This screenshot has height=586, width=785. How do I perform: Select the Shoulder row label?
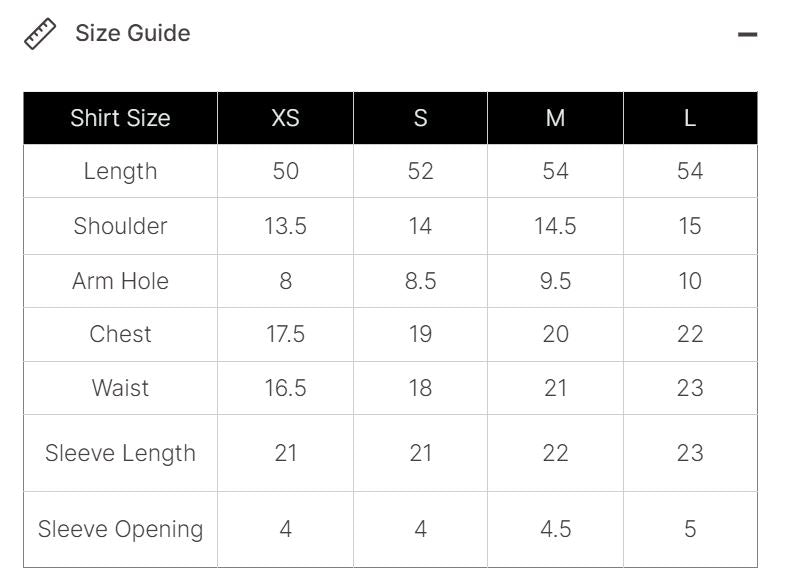(x=120, y=226)
